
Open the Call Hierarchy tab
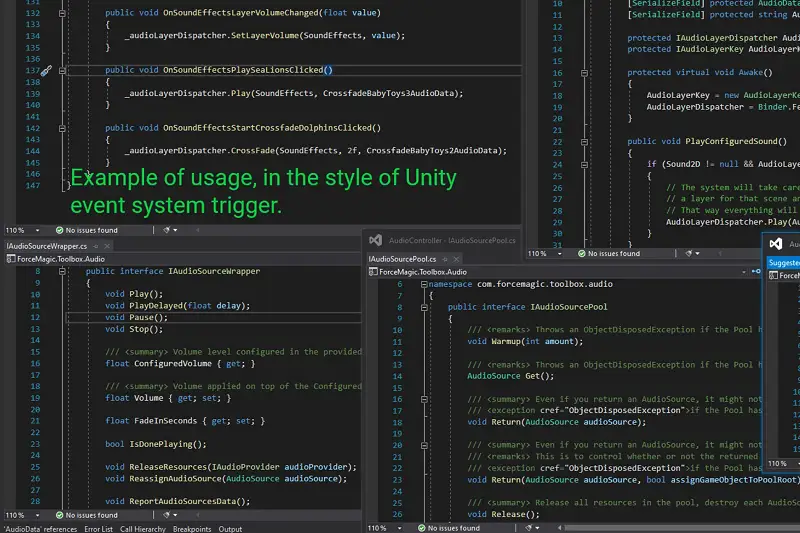pos(143,529)
